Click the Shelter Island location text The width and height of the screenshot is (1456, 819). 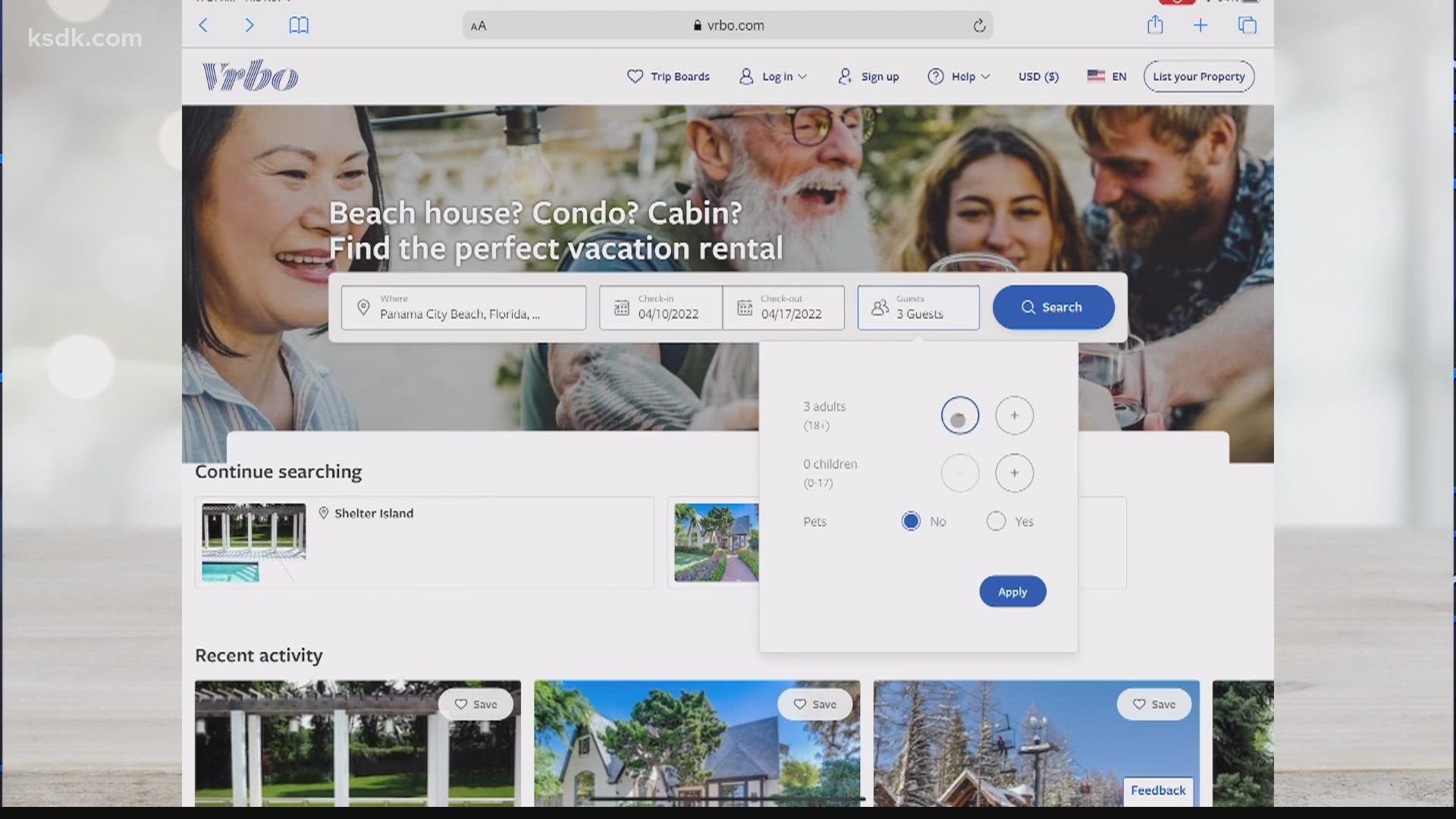(374, 513)
